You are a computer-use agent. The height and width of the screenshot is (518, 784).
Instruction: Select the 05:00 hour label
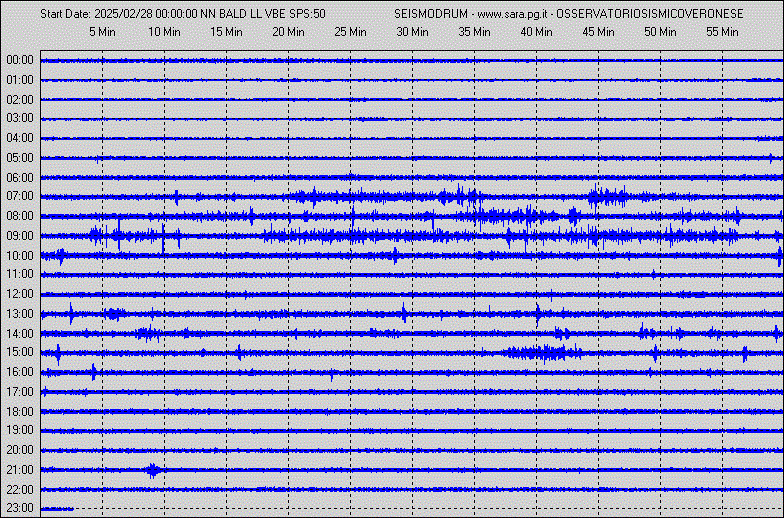click(20, 158)
